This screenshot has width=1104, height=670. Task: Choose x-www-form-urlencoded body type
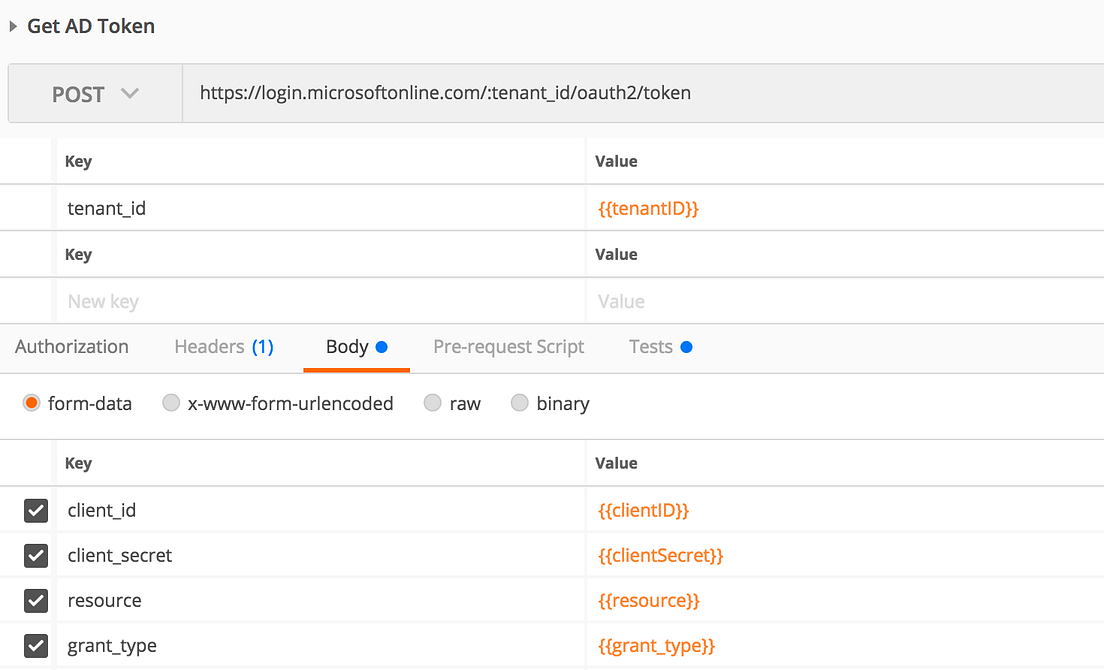pos(171,403)
